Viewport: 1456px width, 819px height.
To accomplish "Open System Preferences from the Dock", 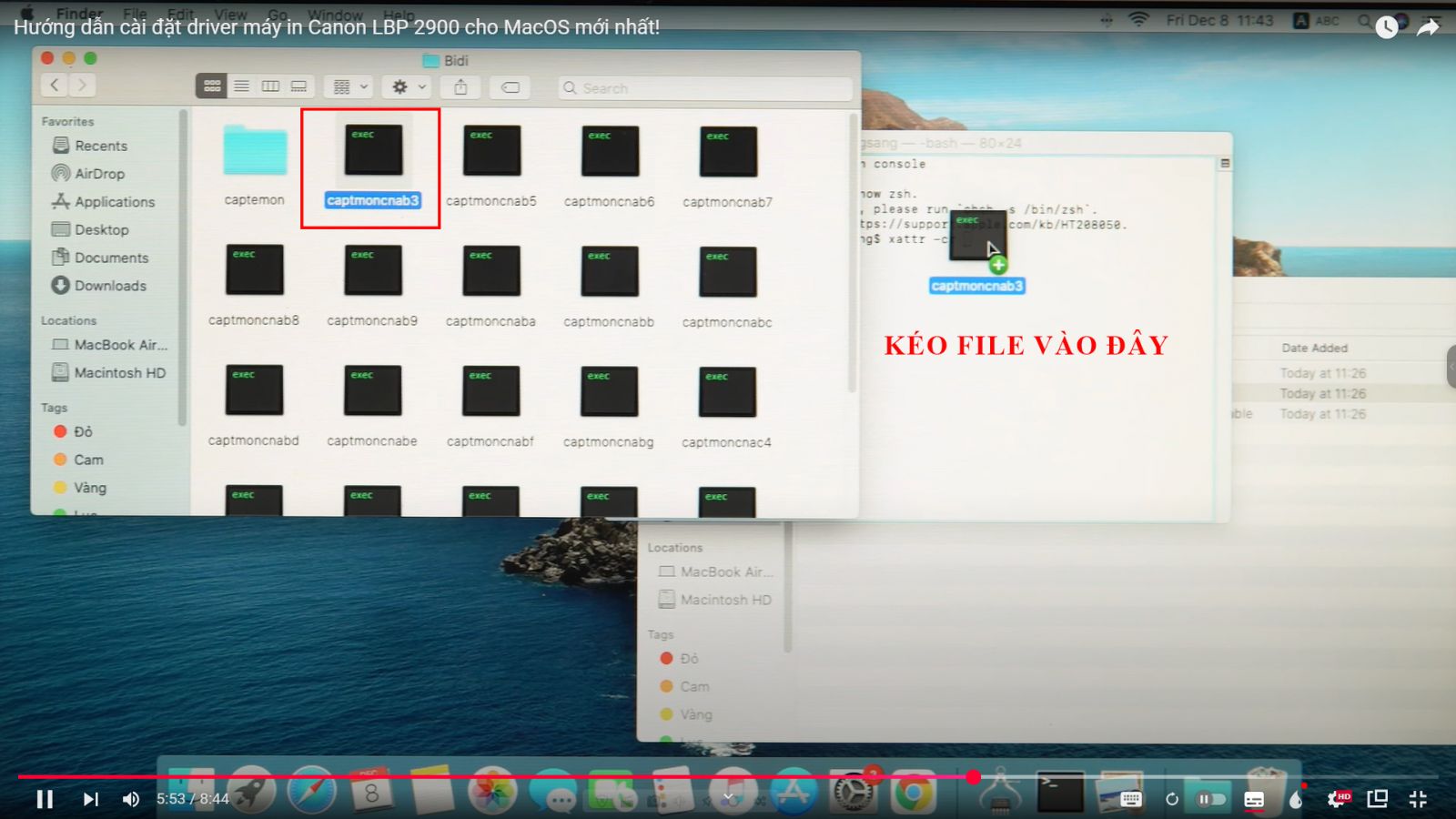I will pos(853,791).
